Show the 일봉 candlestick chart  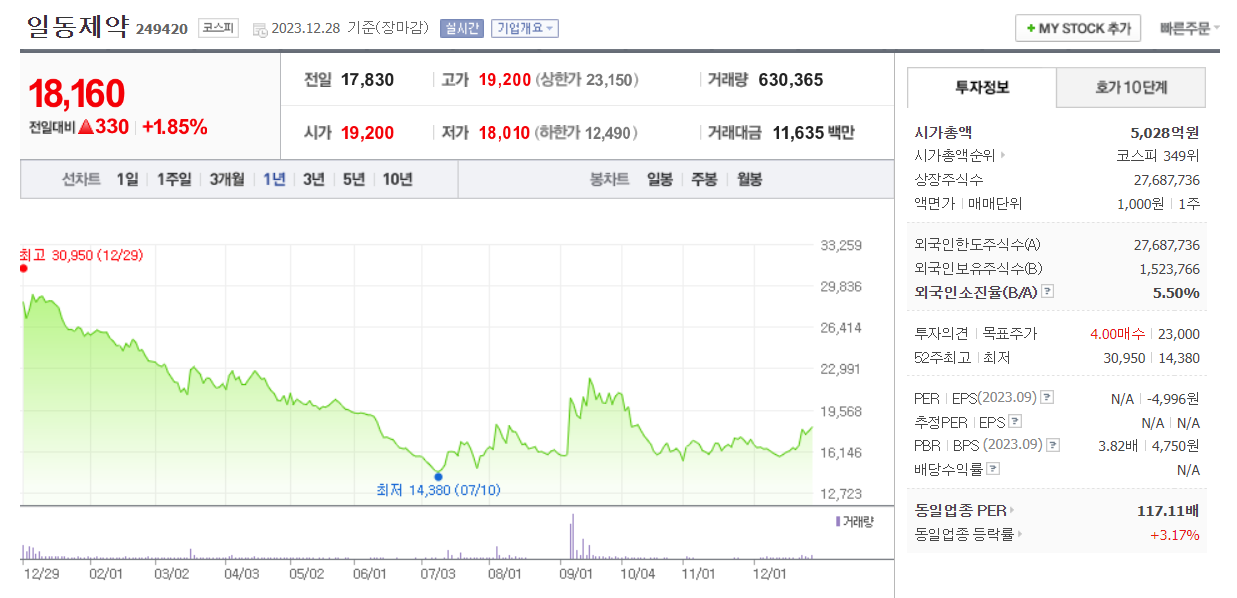click(660, 180)
